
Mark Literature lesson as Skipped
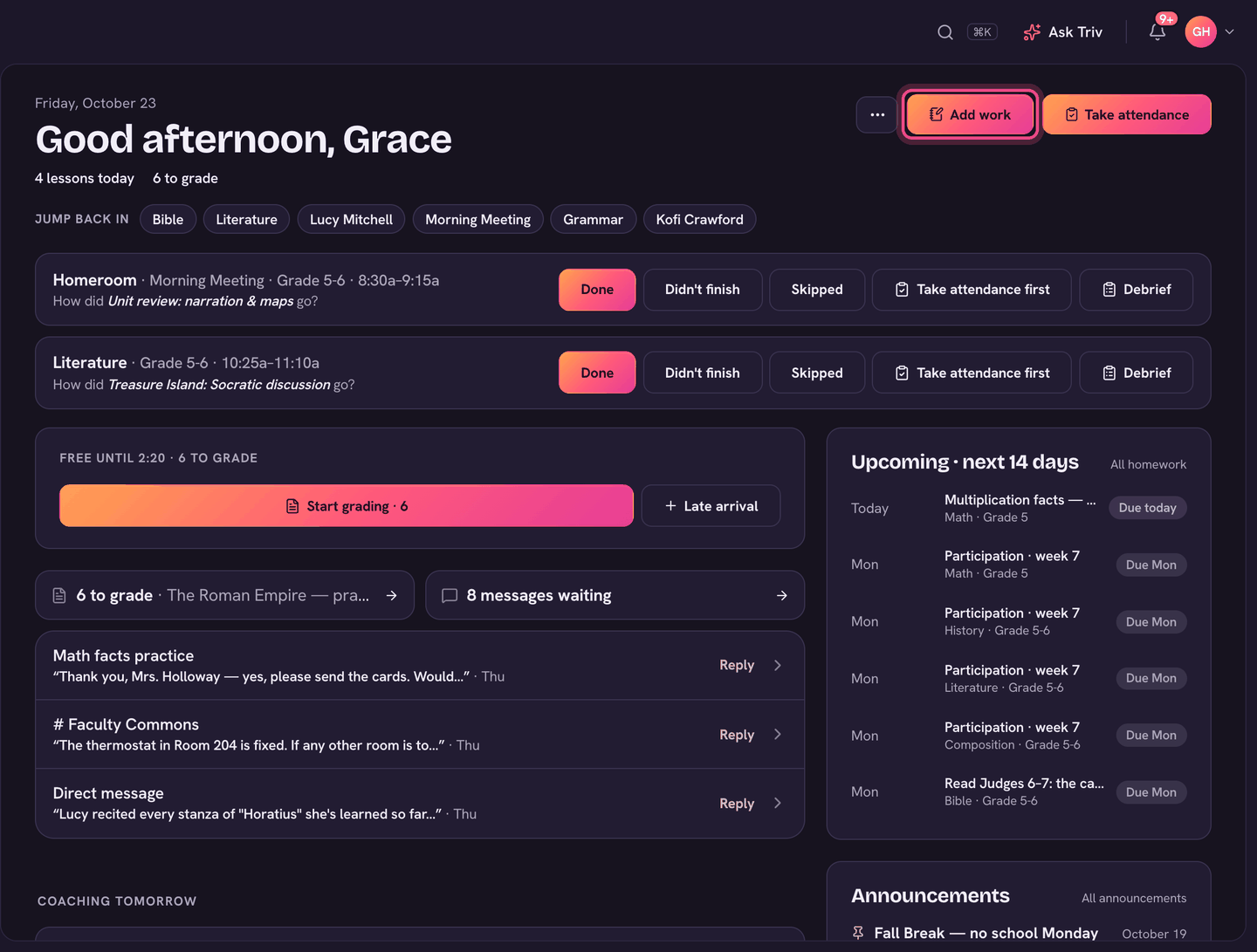coord(817,373)
